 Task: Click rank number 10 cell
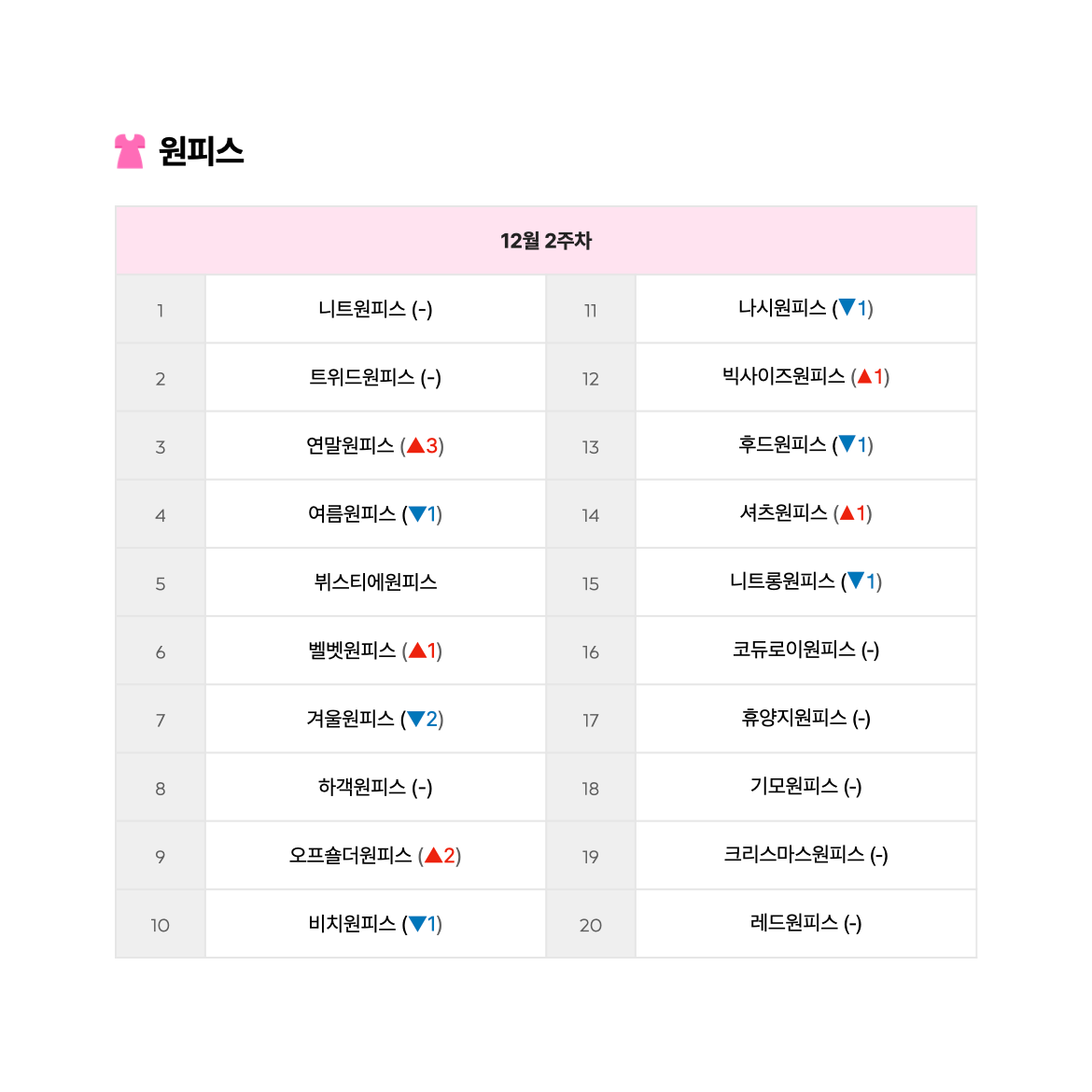161,924
